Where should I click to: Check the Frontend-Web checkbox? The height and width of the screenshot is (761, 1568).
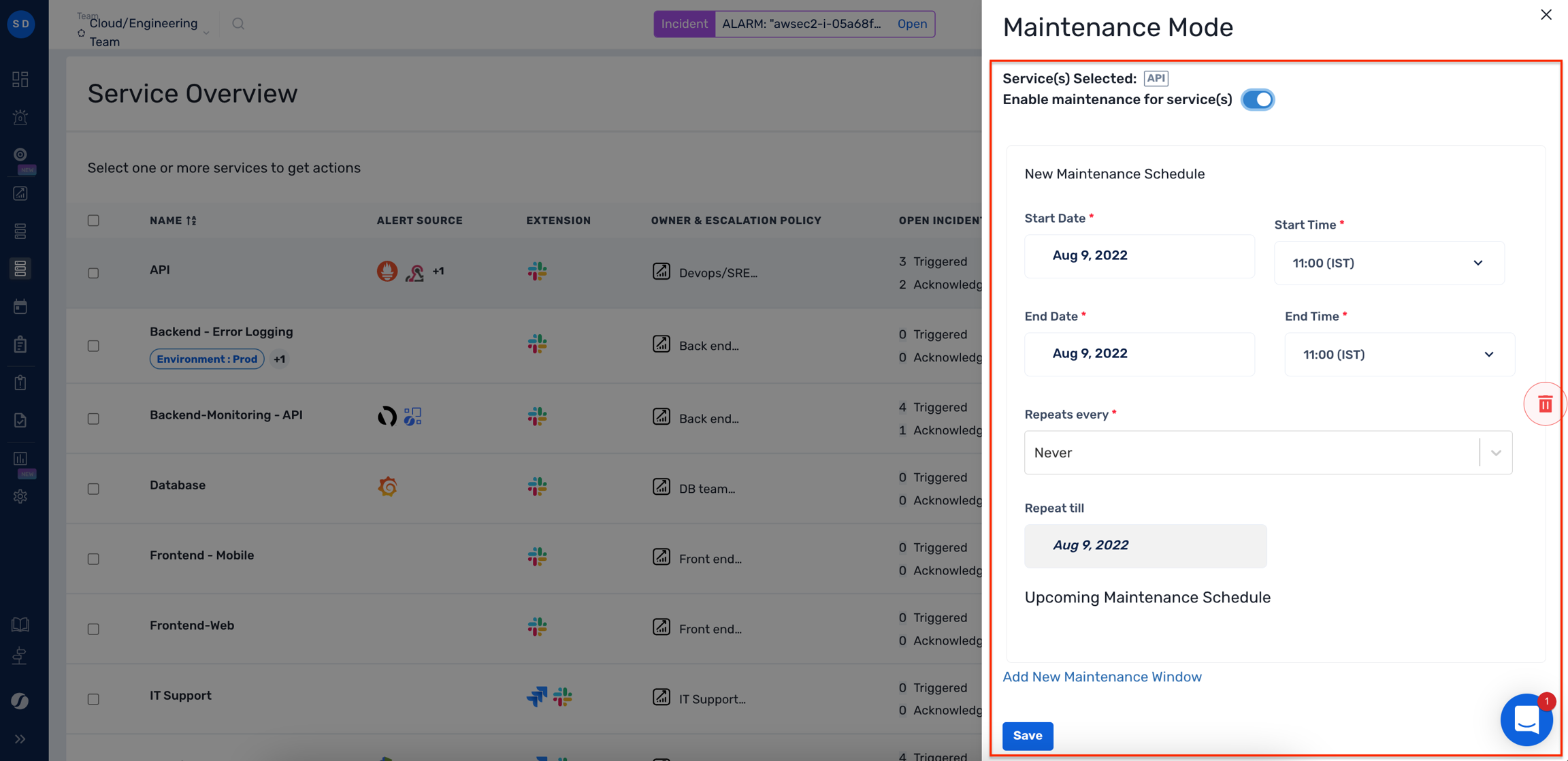(x=93, y=629)
